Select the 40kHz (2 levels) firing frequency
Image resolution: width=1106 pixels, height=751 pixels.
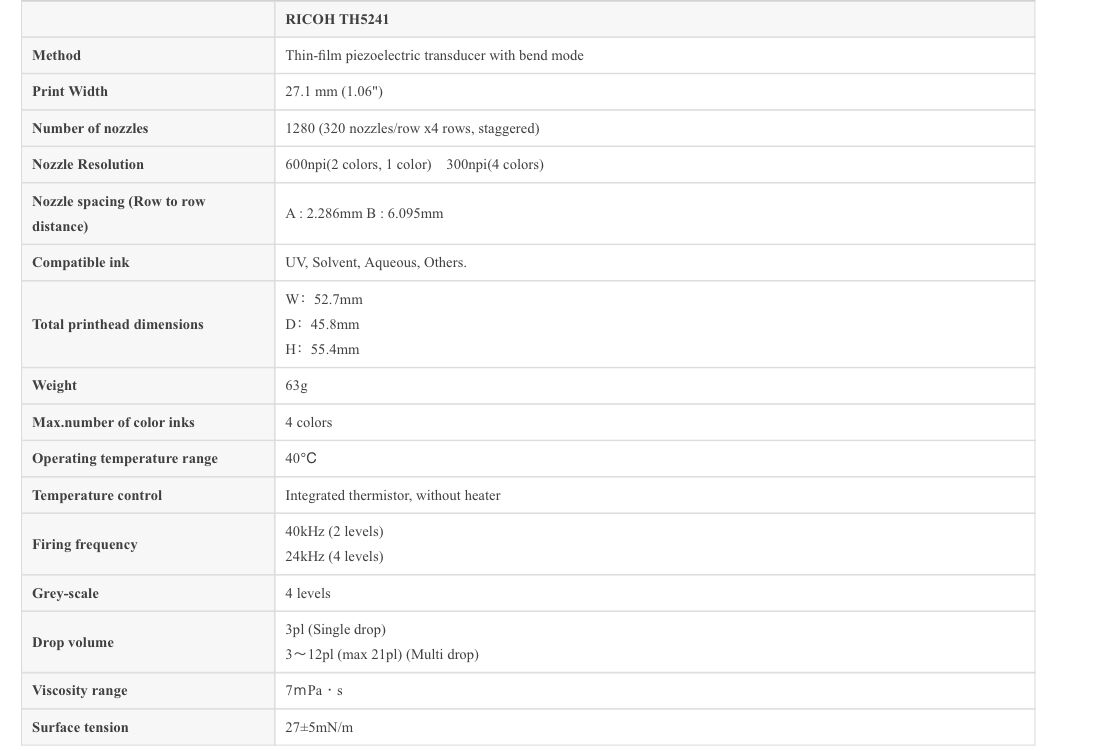(334, 532)
